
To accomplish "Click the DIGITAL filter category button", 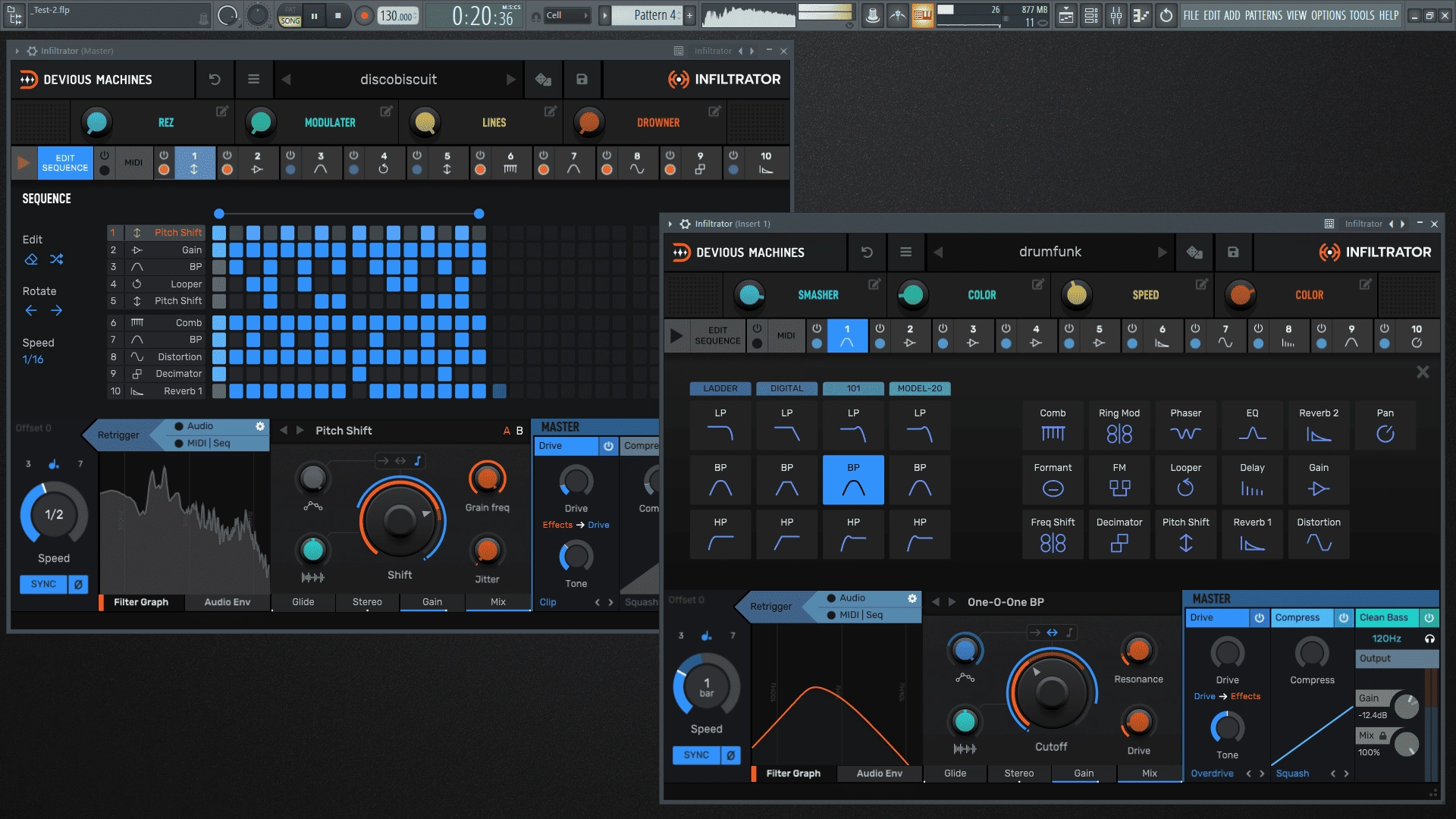I will (786, 388).
